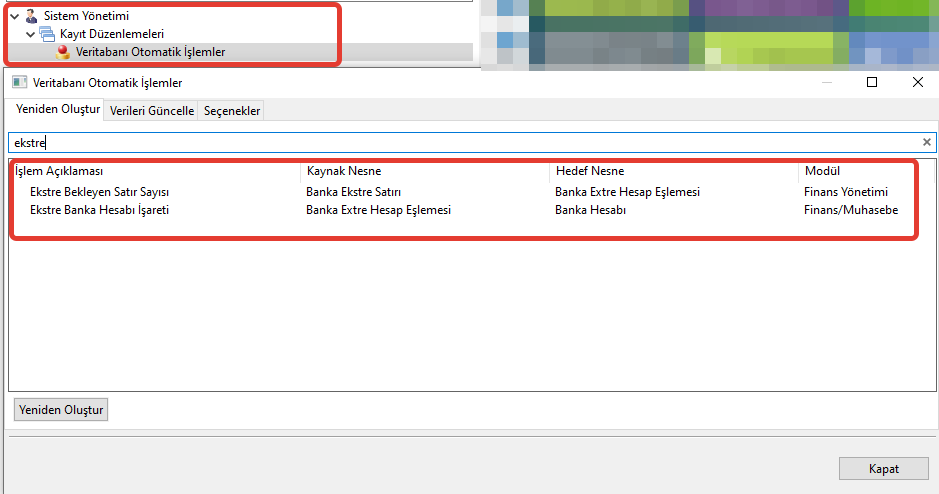Collapse the Kayıt Düzenlemeleri tree node

point(31,34)
